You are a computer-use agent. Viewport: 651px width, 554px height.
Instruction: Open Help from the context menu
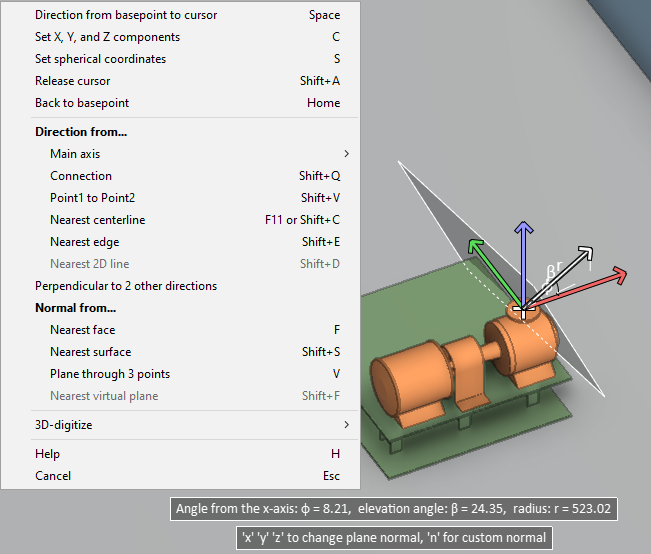tap(47, 454)
